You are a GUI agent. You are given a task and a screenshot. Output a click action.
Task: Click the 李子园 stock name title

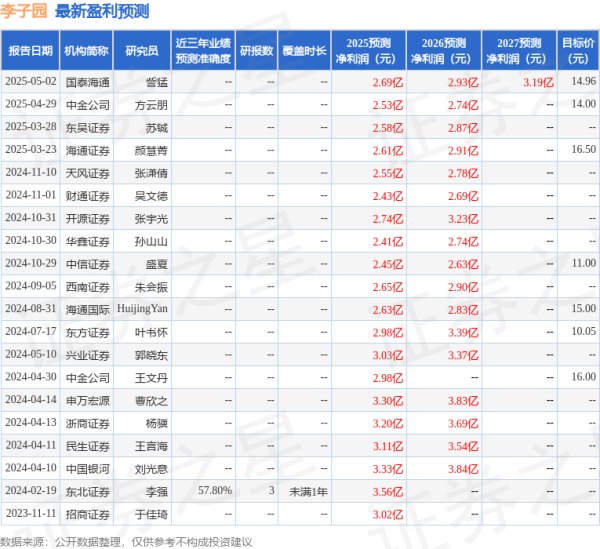point(23,12)
